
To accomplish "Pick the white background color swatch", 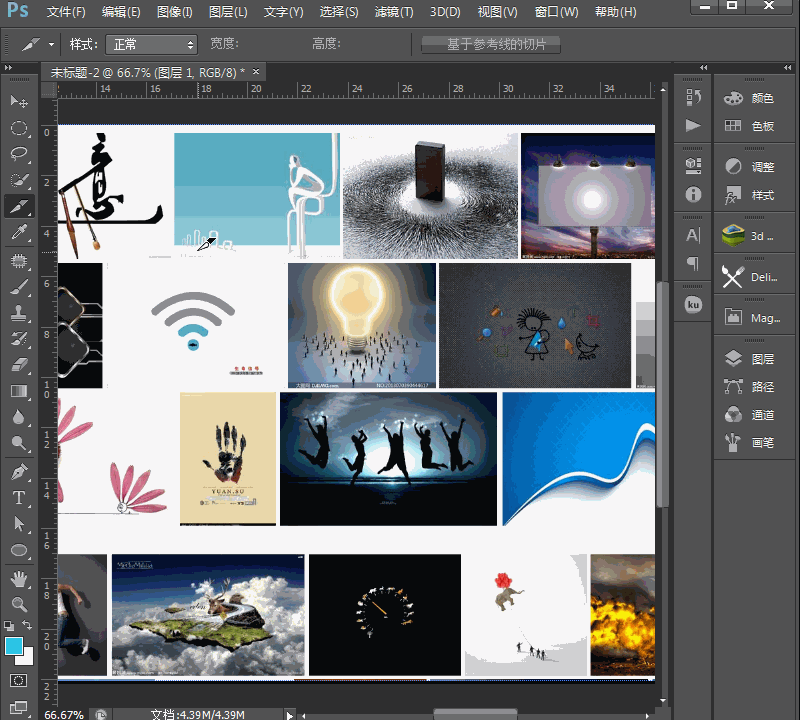I will click(x=28, y=658).
